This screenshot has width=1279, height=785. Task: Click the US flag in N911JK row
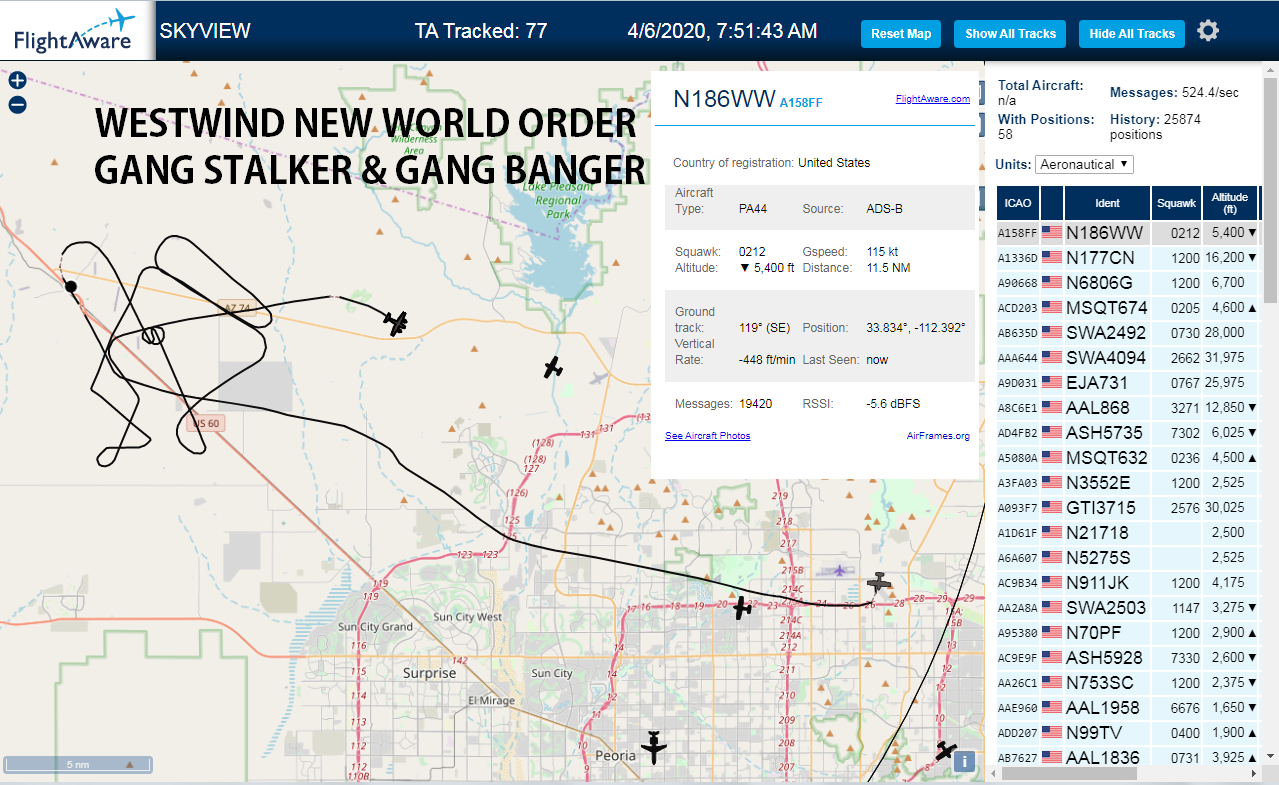point(1052,582)
